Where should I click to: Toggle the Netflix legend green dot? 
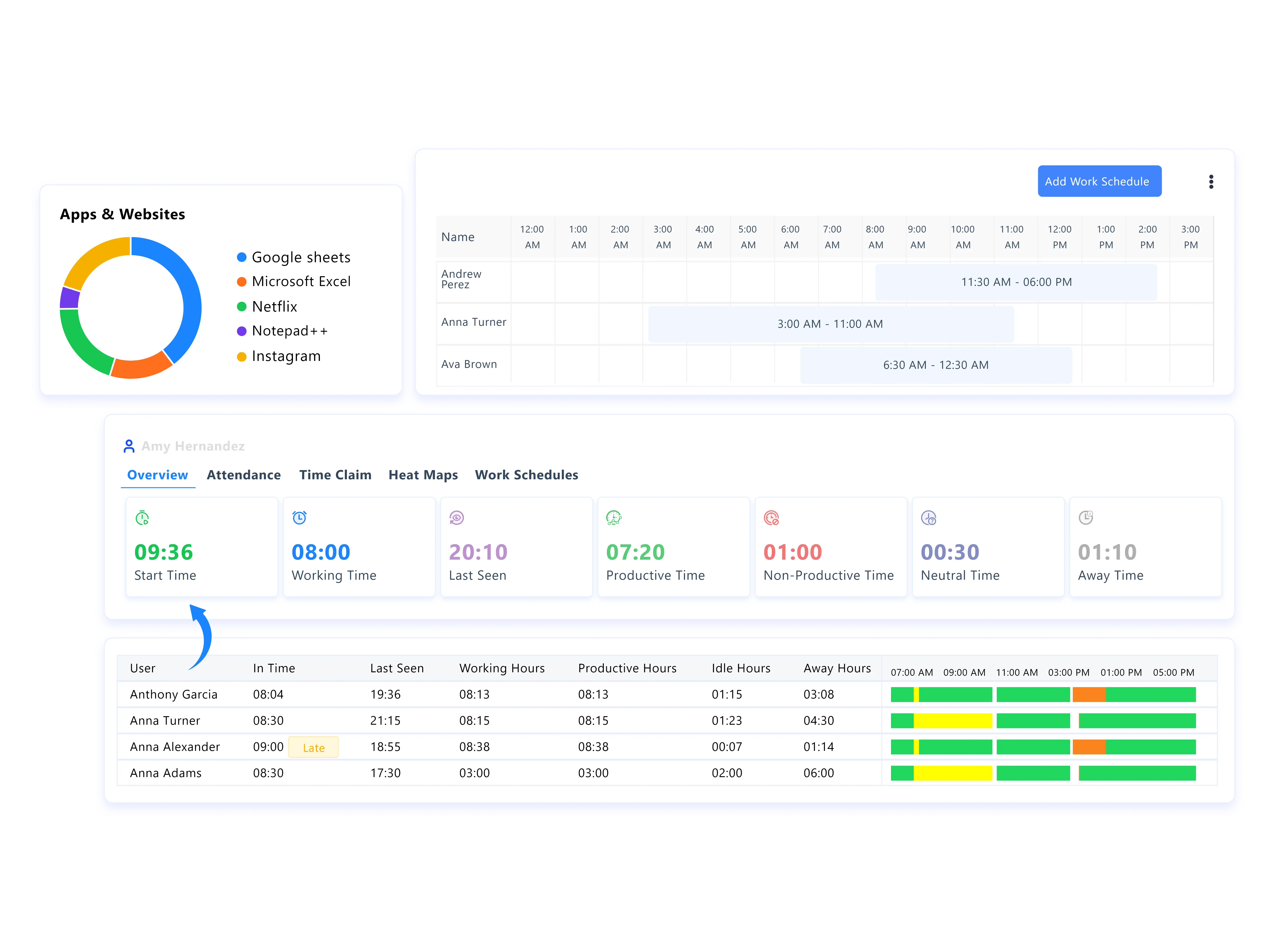pyautogui.click(x=242, y=306)
